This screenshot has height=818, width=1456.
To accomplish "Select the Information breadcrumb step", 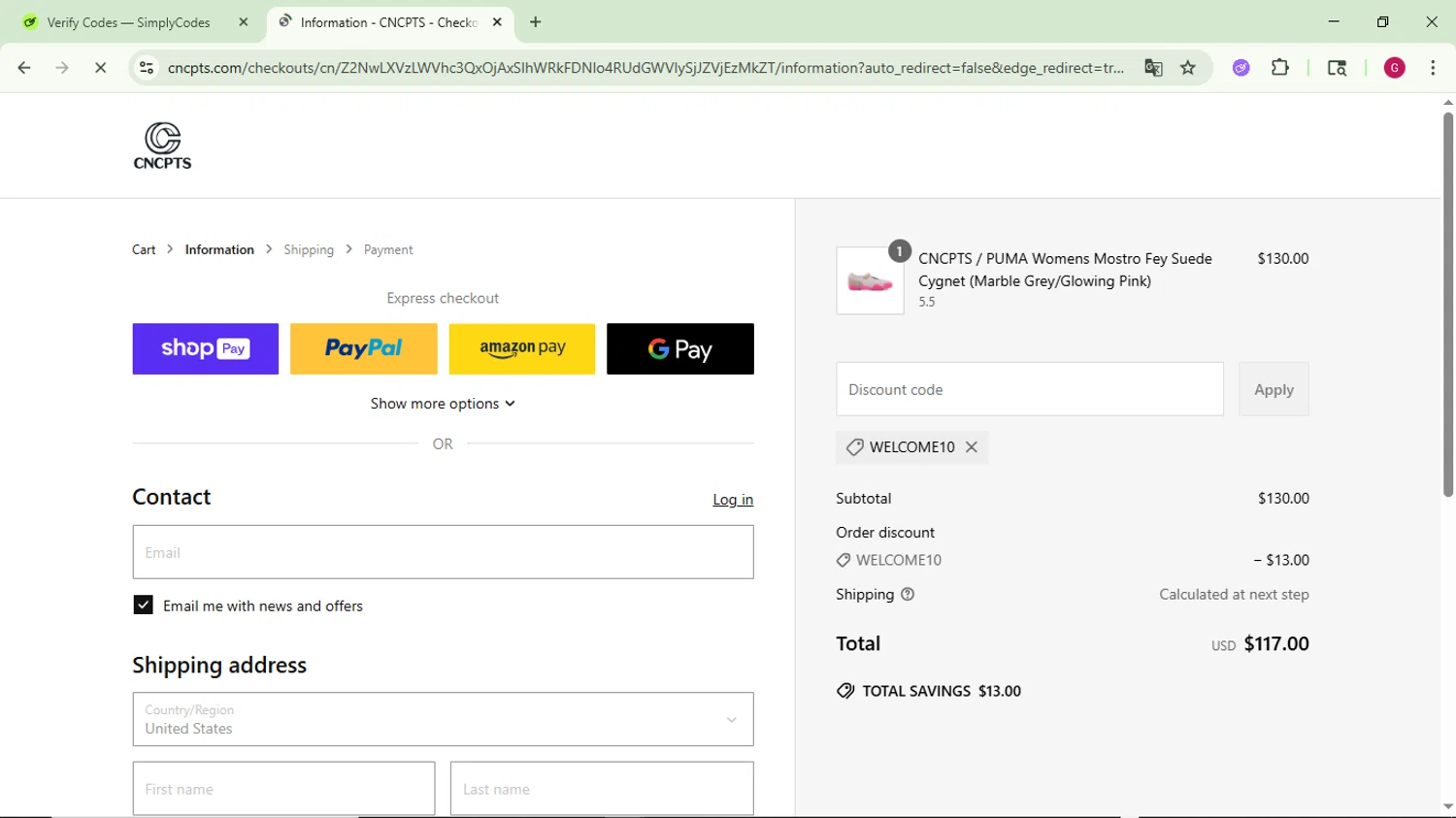I will (x=219, y=249).
